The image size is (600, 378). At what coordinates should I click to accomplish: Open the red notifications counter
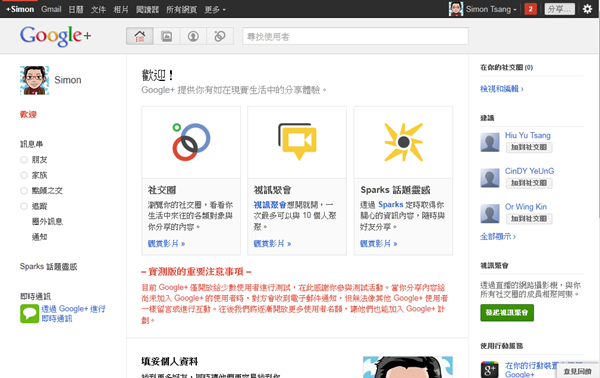pyautogui.click(x=530, y=9)
